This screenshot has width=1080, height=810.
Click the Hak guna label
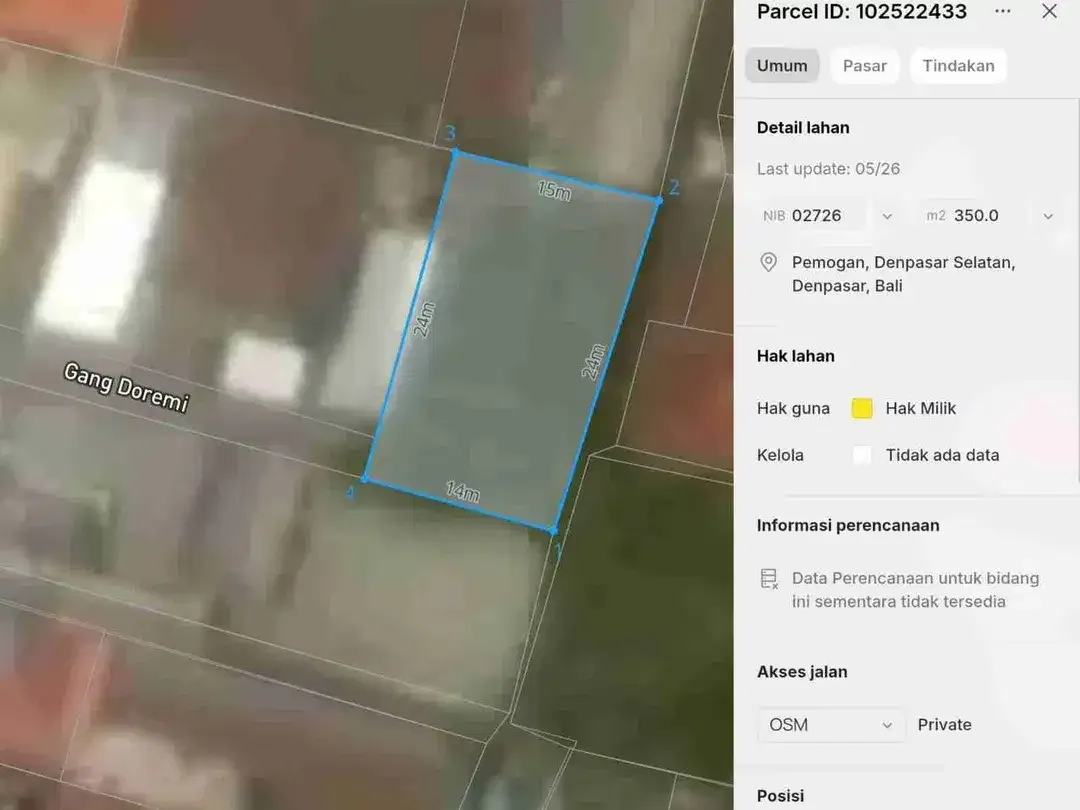pyautogui.click(x=793, y=408)
